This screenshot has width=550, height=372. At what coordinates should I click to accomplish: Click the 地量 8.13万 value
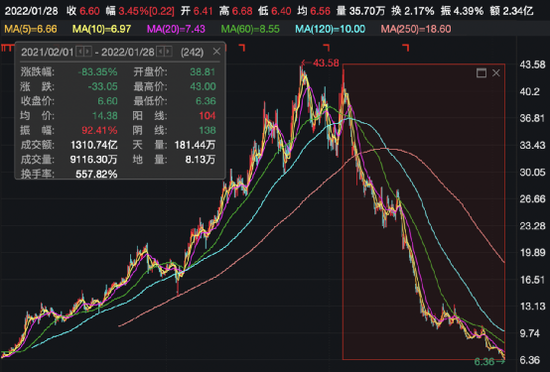[200, 160]
